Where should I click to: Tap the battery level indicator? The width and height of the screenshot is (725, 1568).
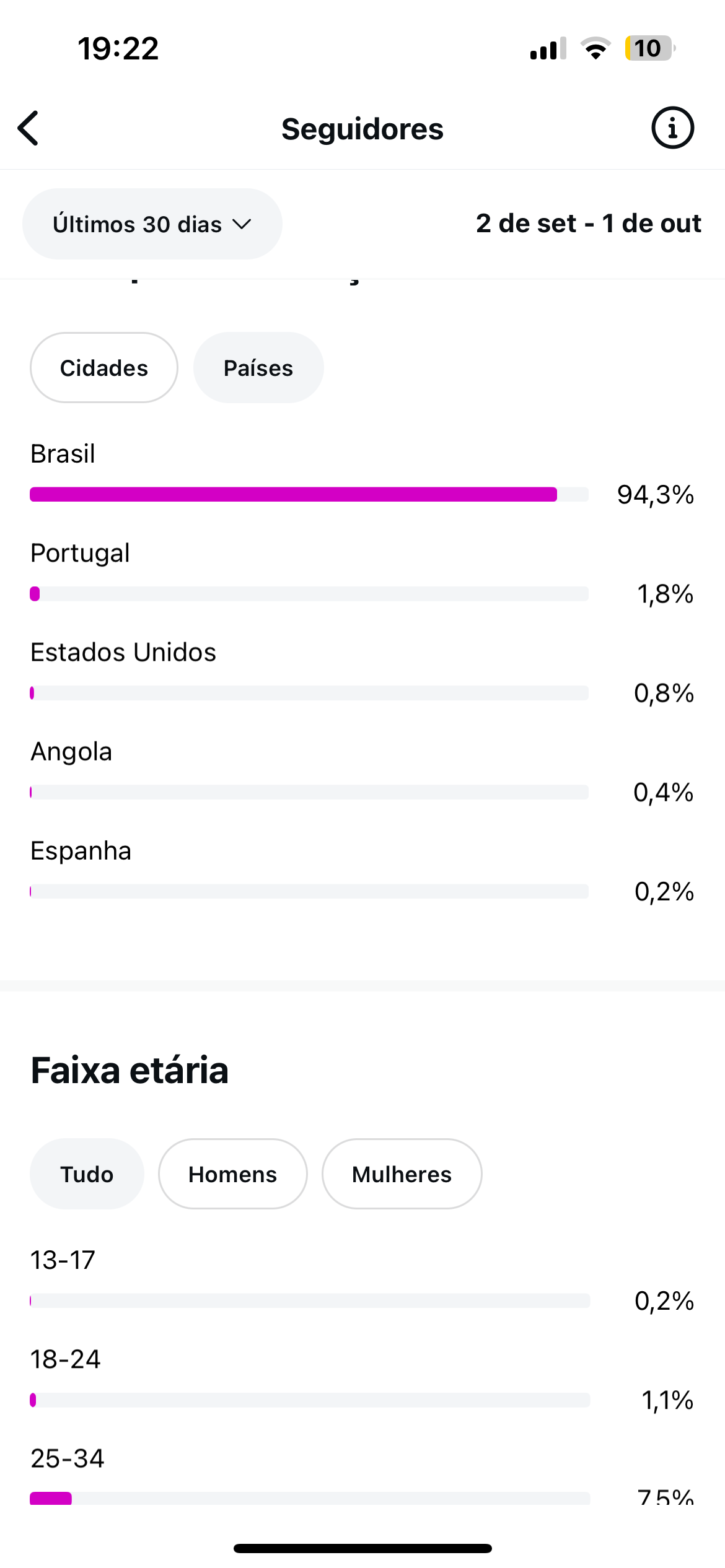(649, 48)
